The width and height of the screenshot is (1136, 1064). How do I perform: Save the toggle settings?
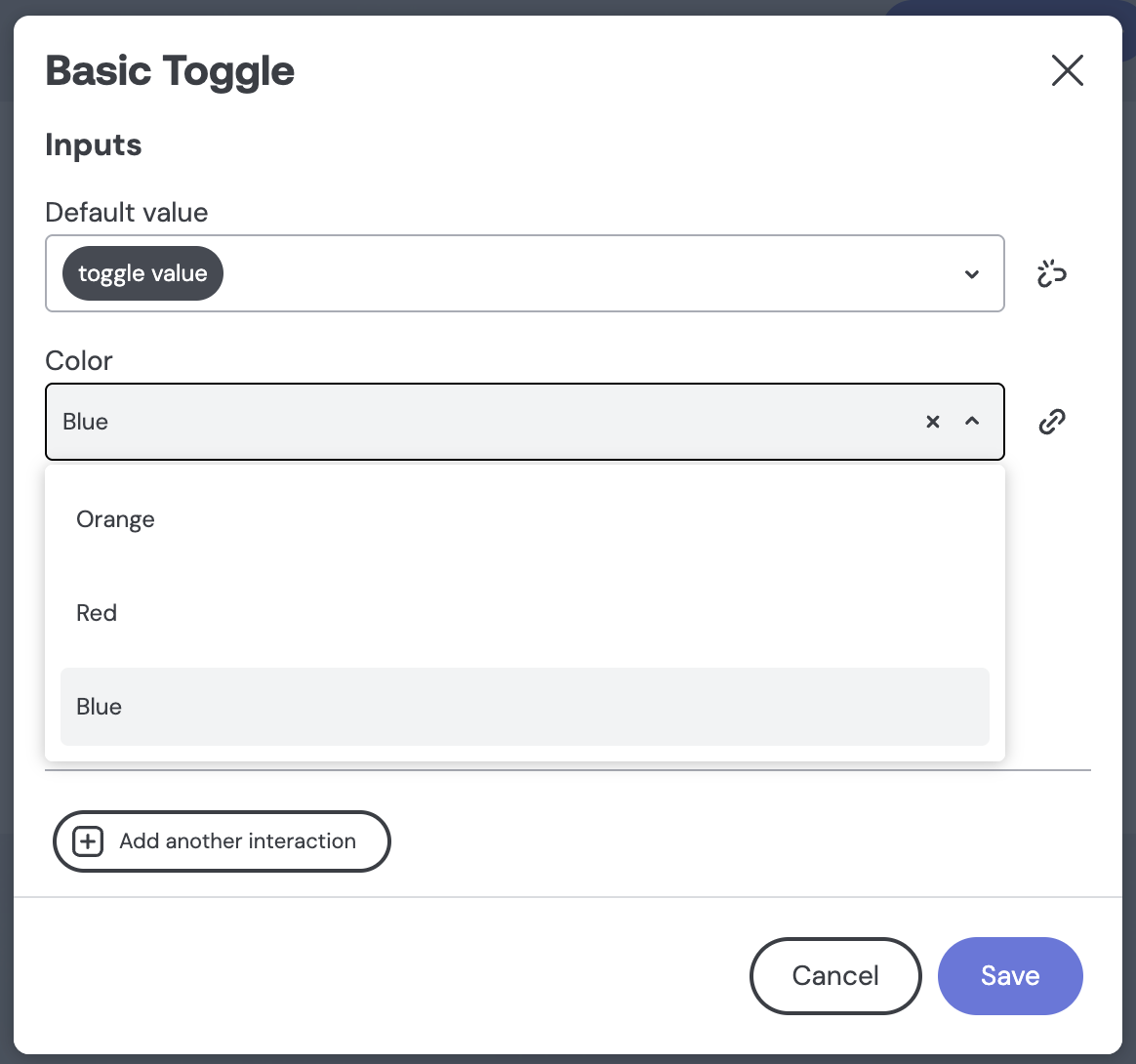(x=1010, y=975)
